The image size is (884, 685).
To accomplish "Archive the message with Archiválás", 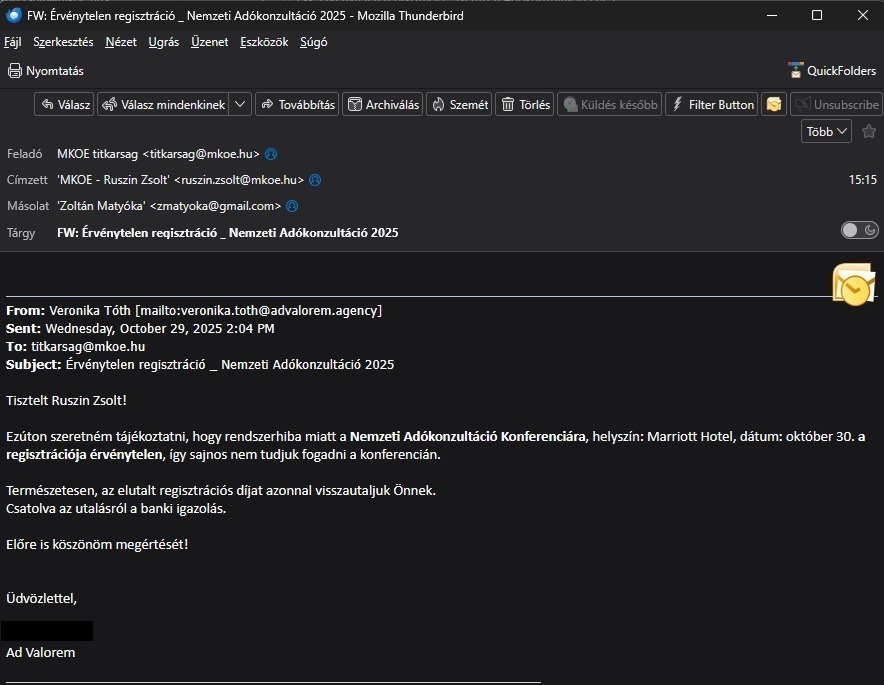I will [383, 105].
